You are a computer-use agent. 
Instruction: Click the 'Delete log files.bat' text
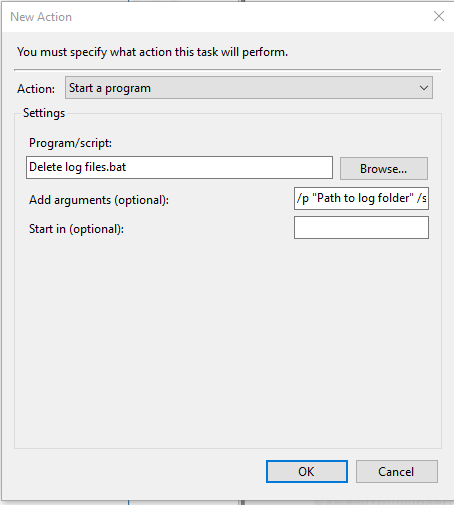(78, 167)
